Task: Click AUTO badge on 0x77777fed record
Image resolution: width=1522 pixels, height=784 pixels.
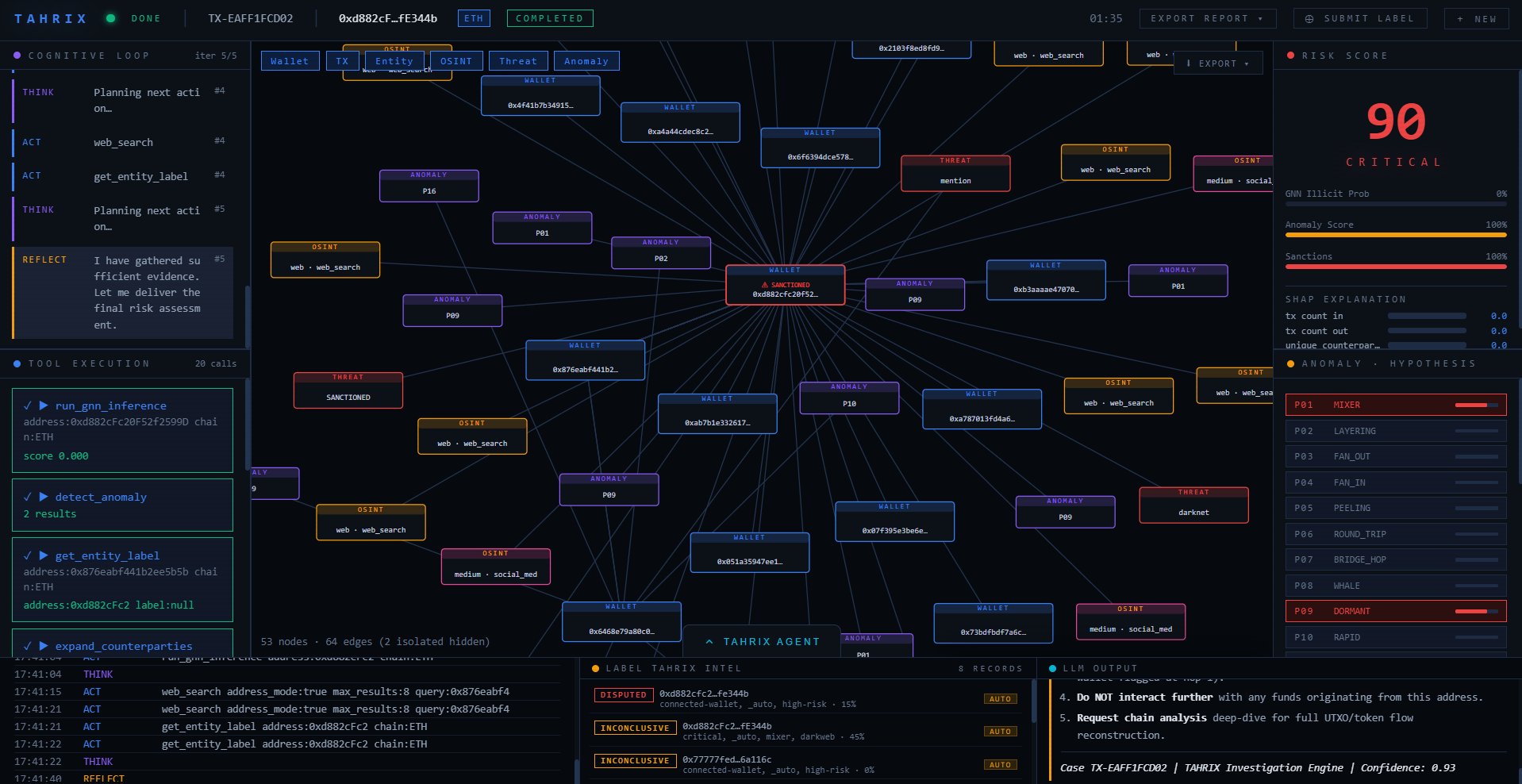Action: (x=1000, y=765)
